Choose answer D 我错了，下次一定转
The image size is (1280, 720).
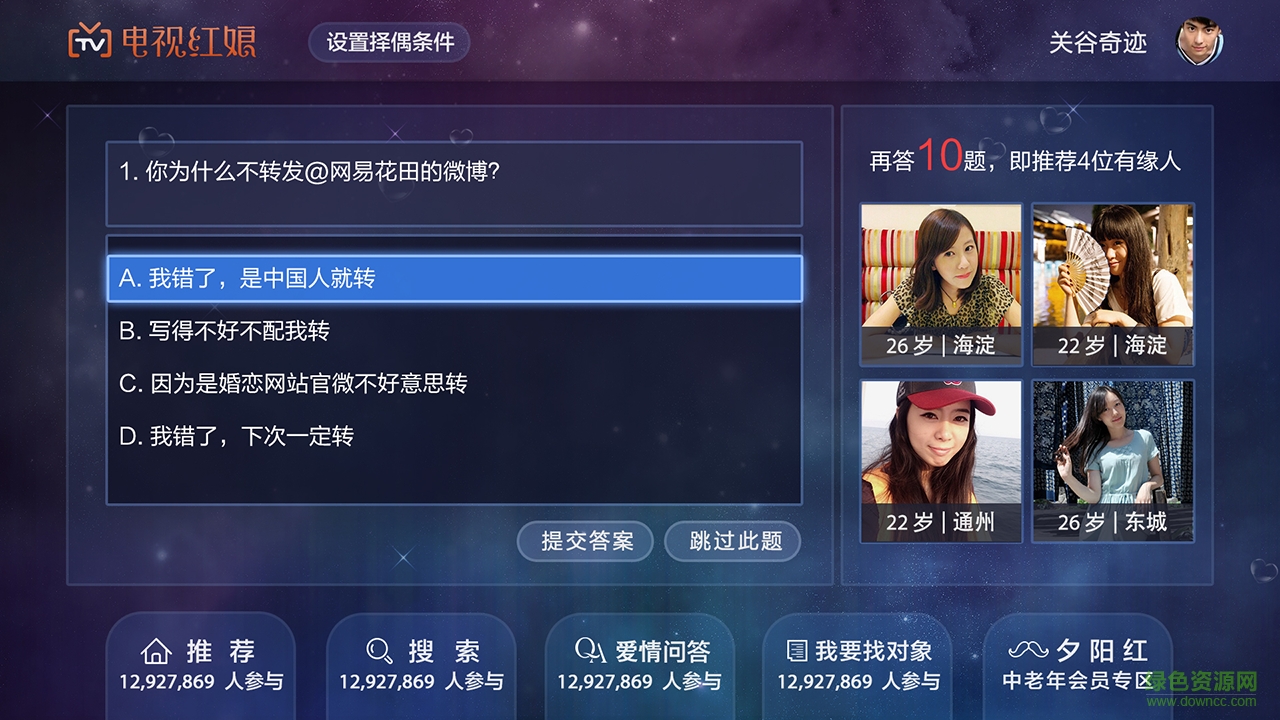tap(455, 436)
